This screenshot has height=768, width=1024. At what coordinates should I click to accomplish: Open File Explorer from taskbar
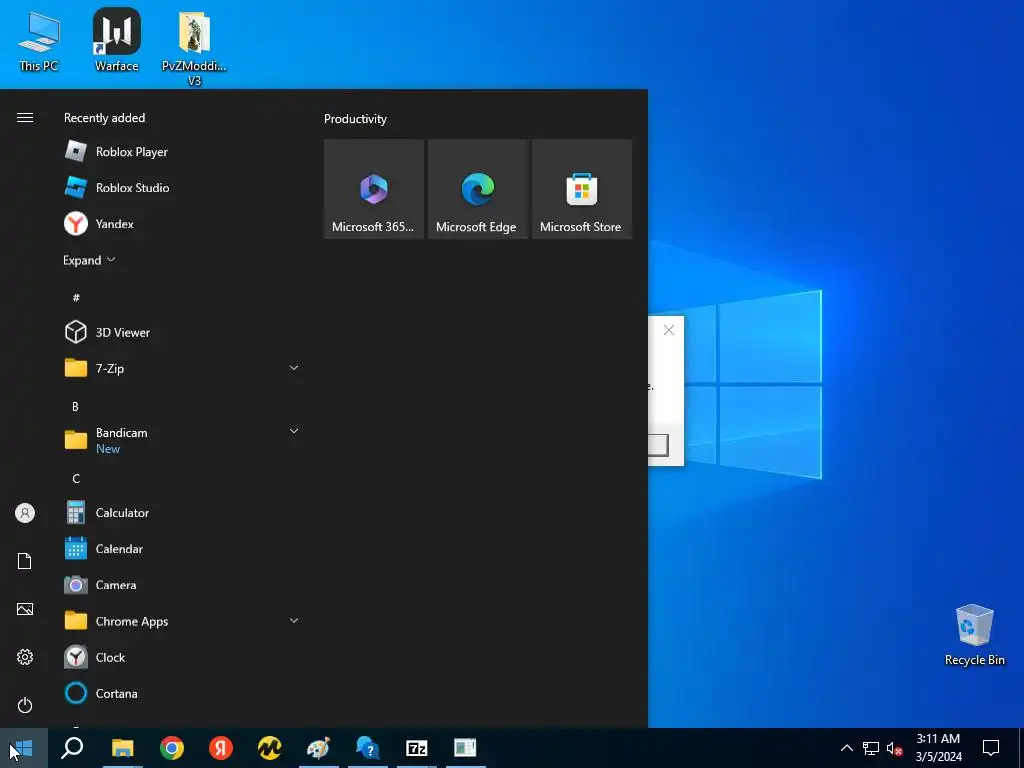(x=123, y=748)
